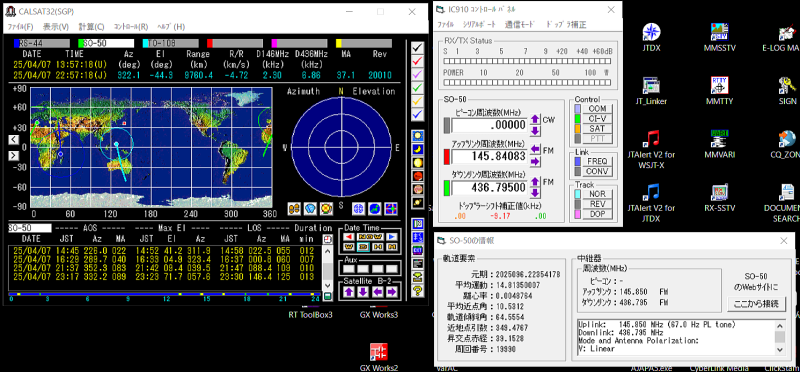Click the footprints icon below azimuth plot
Screen dimensions: 800x372
[294, 208]
